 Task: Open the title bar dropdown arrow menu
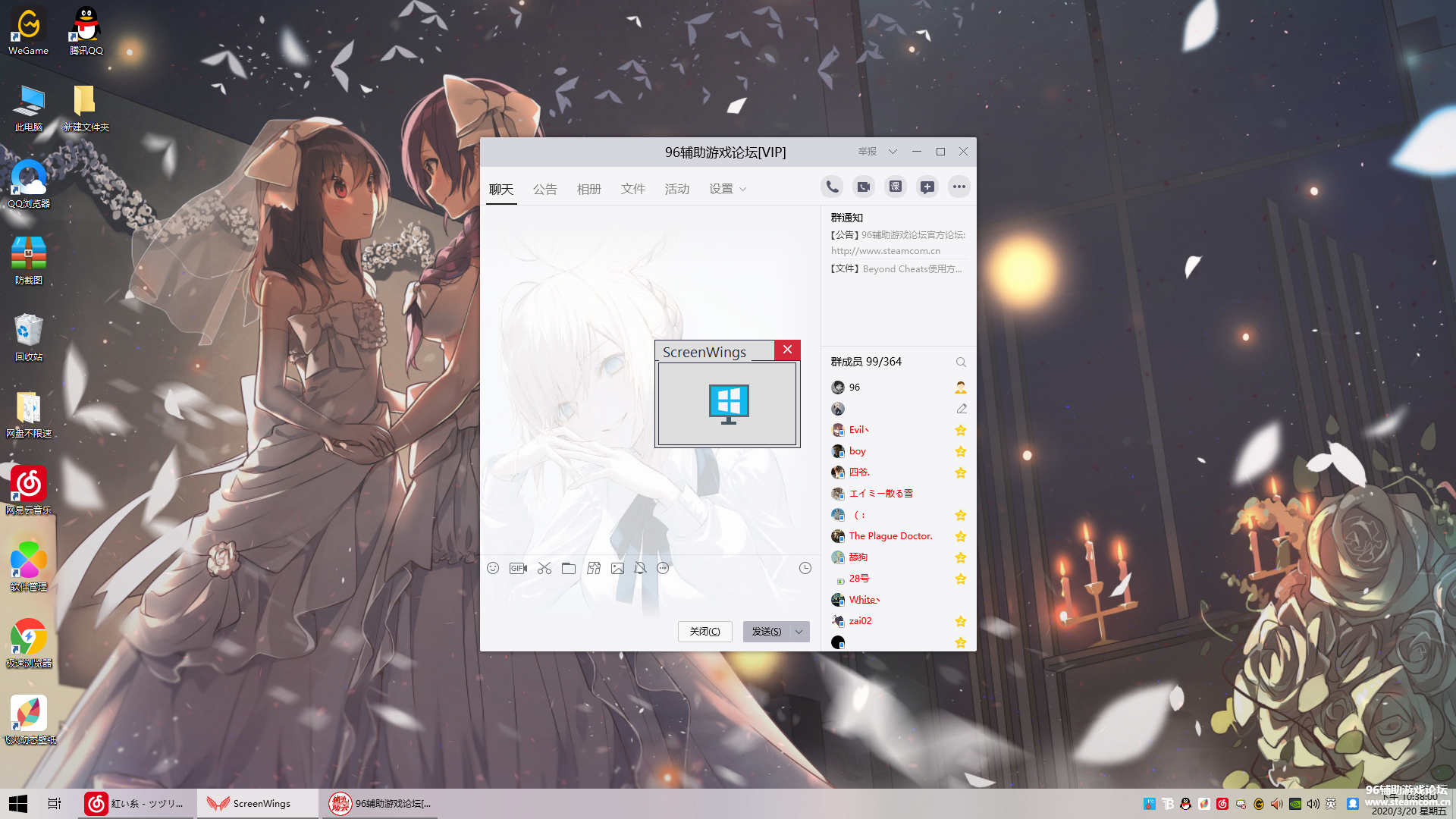[893, 152]
